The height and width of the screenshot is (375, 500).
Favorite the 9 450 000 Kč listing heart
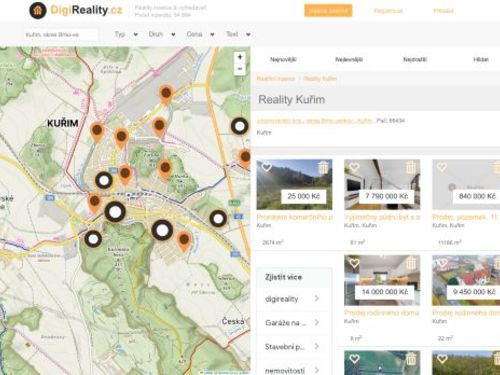[442, 263]
